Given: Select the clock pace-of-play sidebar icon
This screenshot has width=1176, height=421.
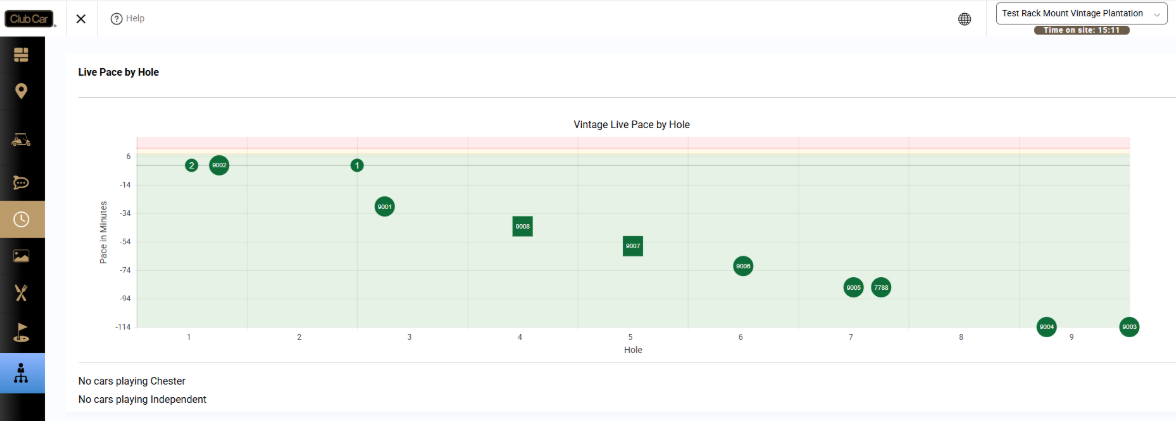Looking at the screenshot, I should pos(22,219).
